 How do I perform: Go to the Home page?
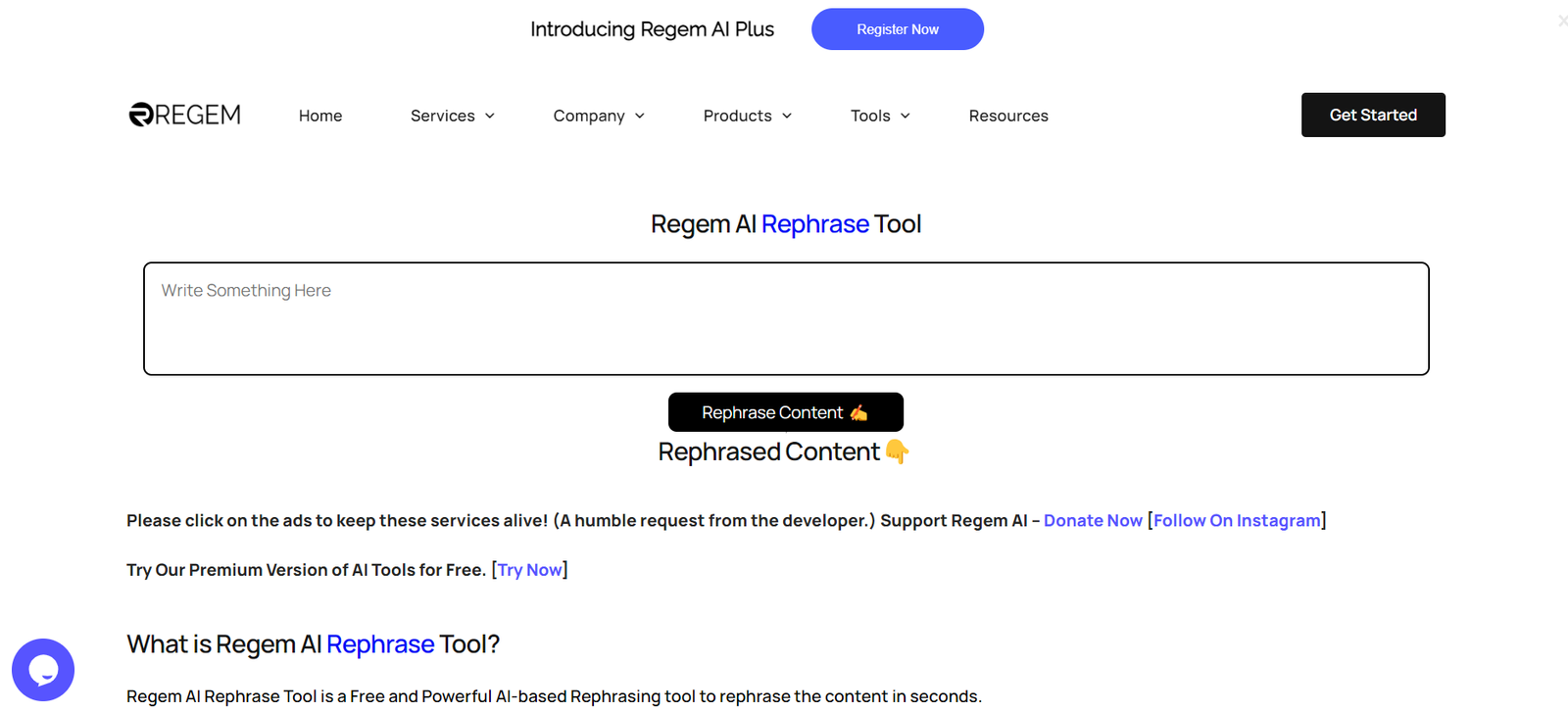coord(320,116)
